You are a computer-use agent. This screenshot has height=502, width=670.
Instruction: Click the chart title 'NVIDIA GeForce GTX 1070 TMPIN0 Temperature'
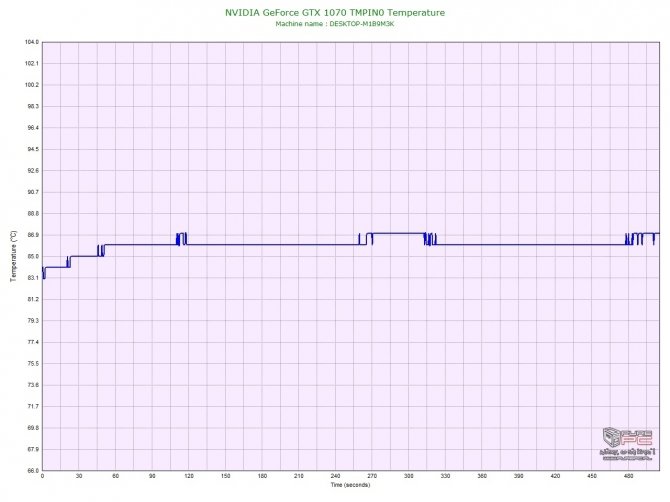(335, 12)
